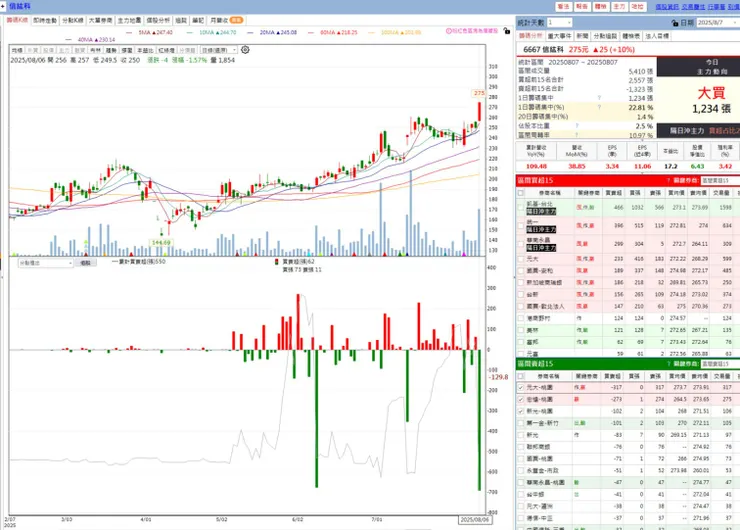Open the 體檢表 tab in the right panel

[631, 36]
